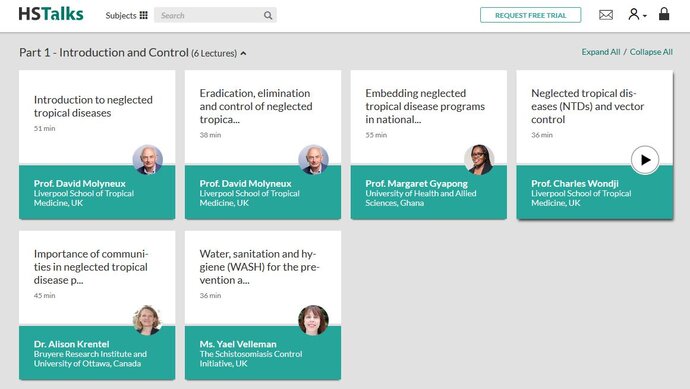The height and width of the screenshot is (389, 690).
Task: Click Collapse All link
Action: tap(651, 52)
